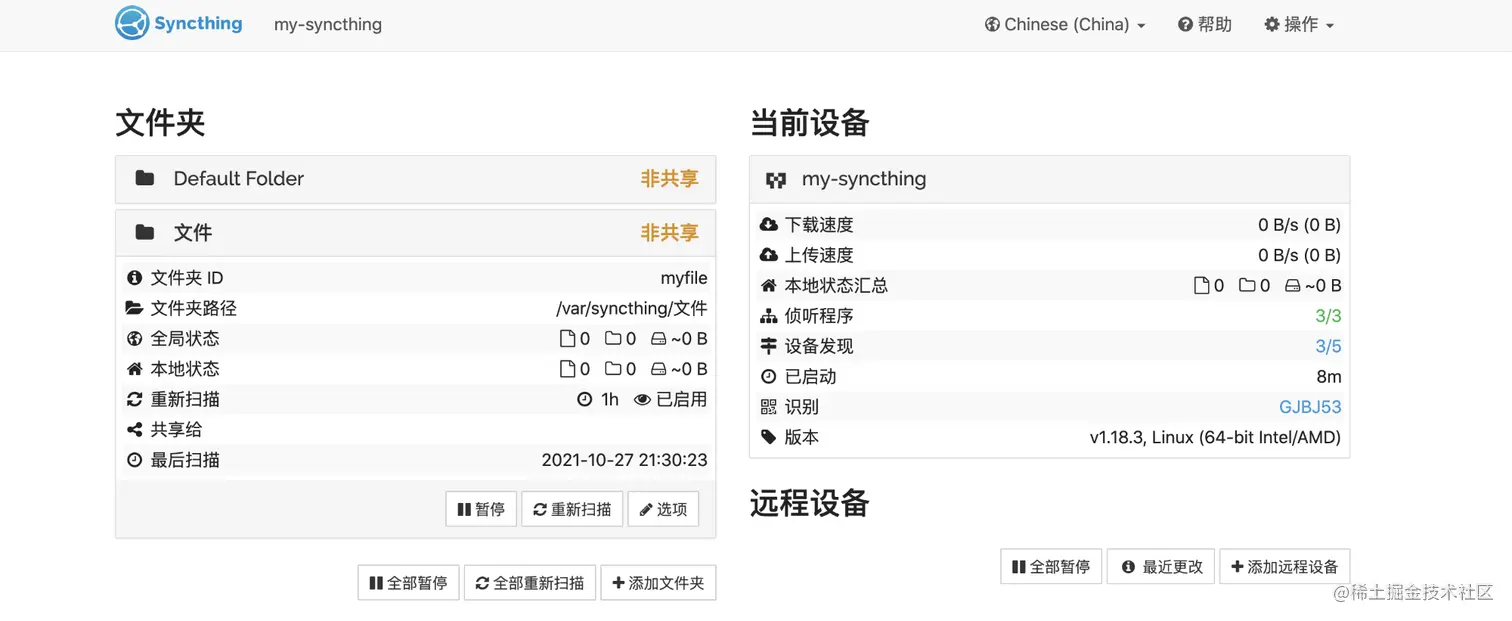Click the sitemap icon beside 侦听程序
This screenshot has width=1512, height=621.
[769, 316]
